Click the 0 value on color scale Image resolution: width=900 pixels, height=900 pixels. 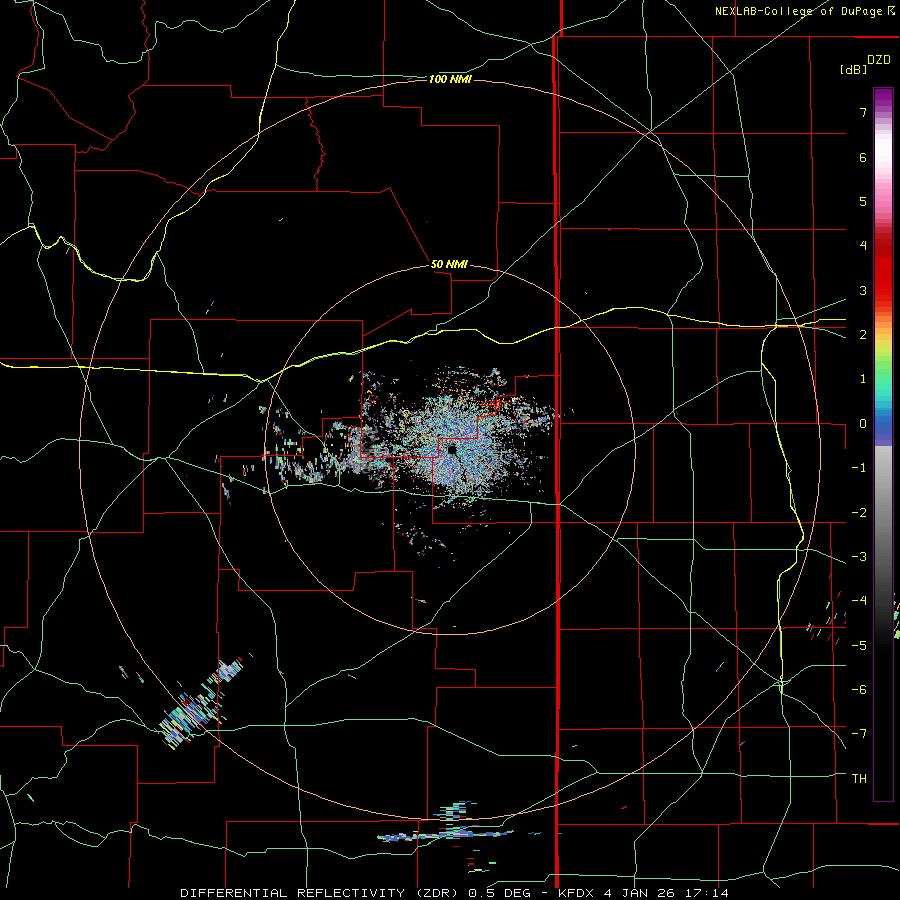[863, 424]
